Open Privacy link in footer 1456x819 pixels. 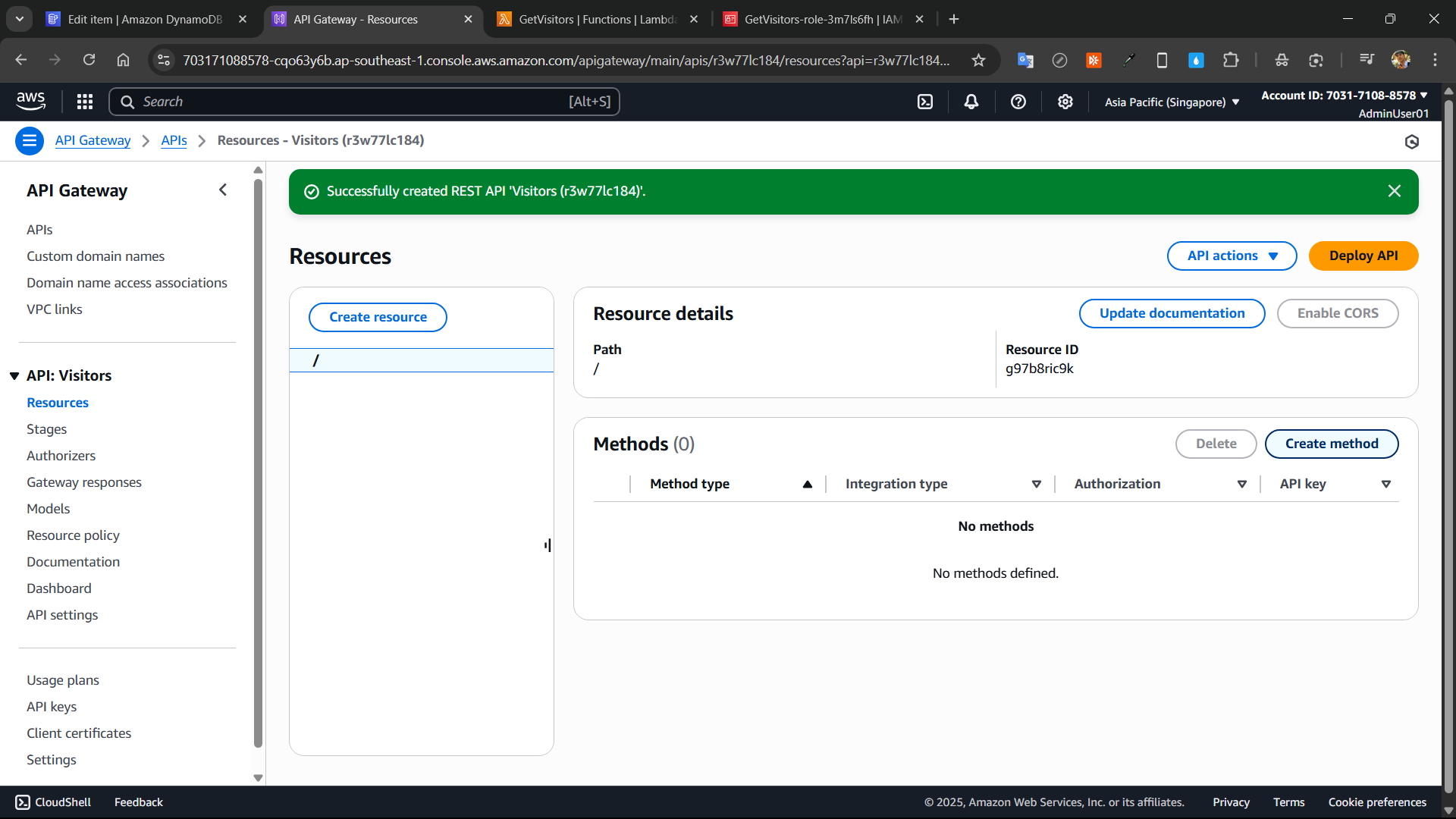[1231, 802]
